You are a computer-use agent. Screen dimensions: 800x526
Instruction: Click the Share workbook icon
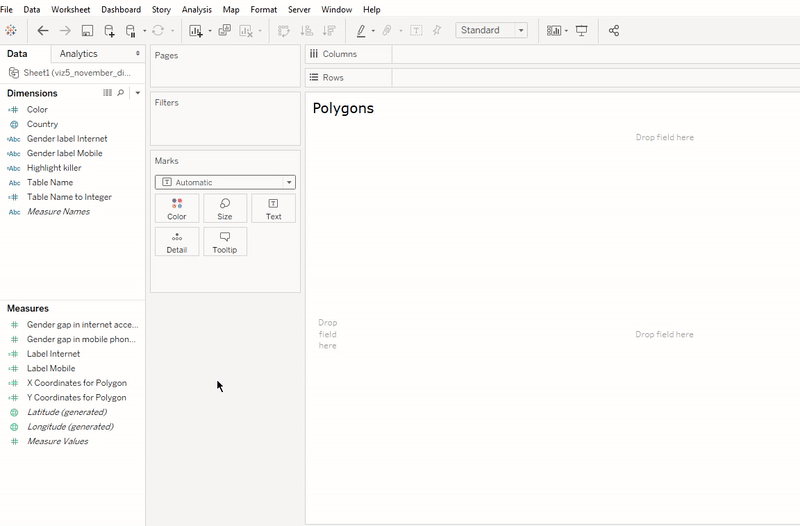click(614, 31)
